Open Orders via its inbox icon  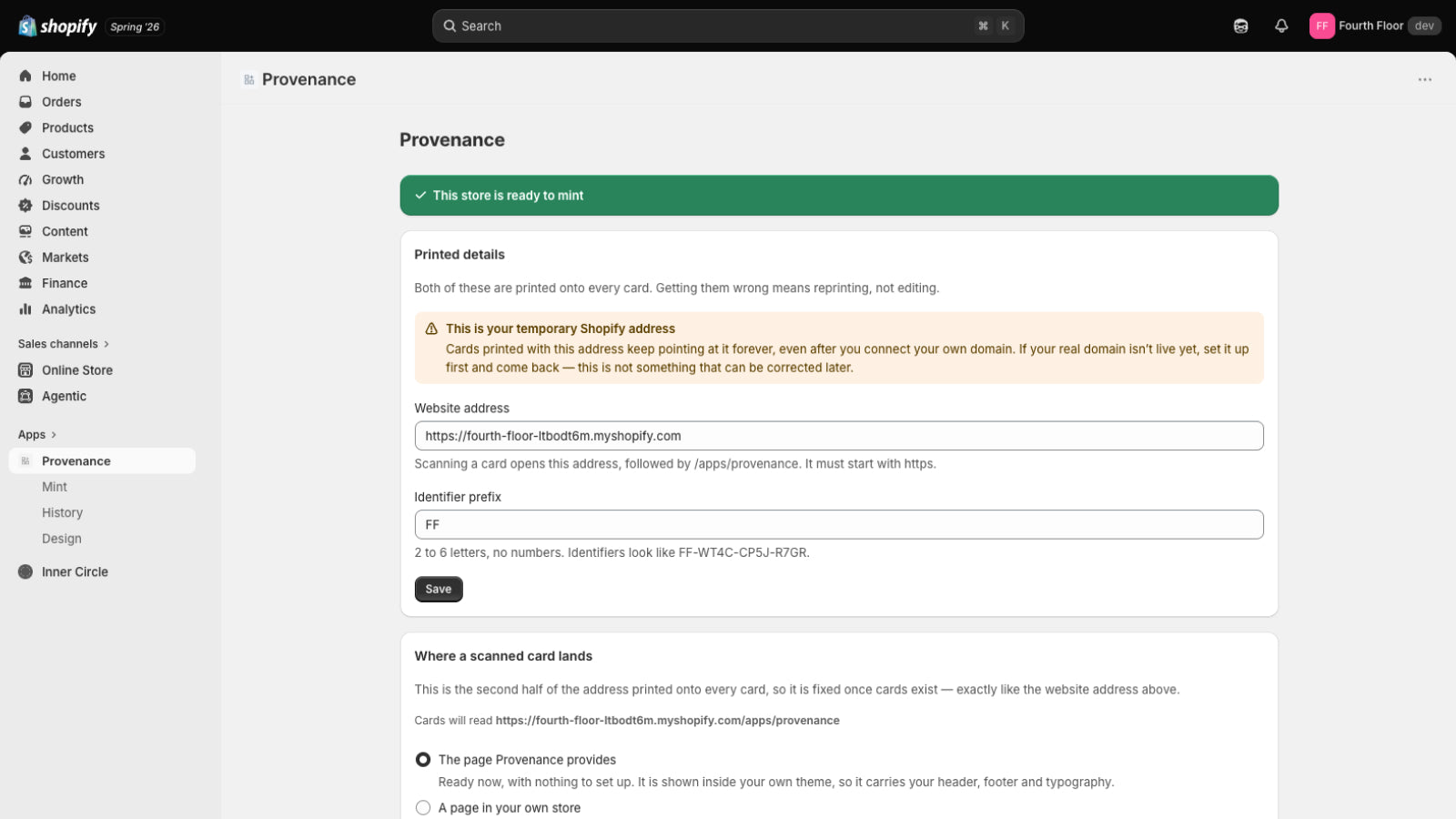point(25,102)
